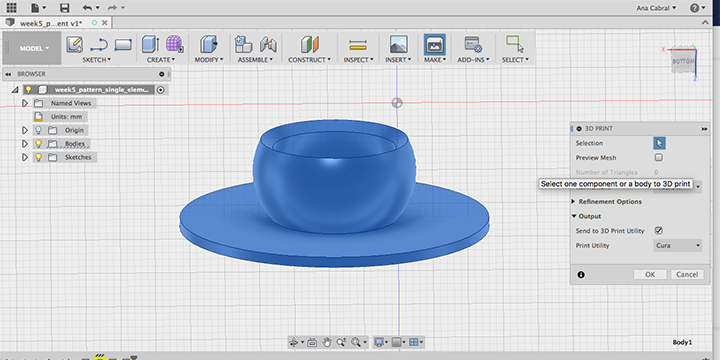Viewport: 720px width, 360px height.
Task: Click the Extrude icon in Create
Action: (x=150, y=45)
